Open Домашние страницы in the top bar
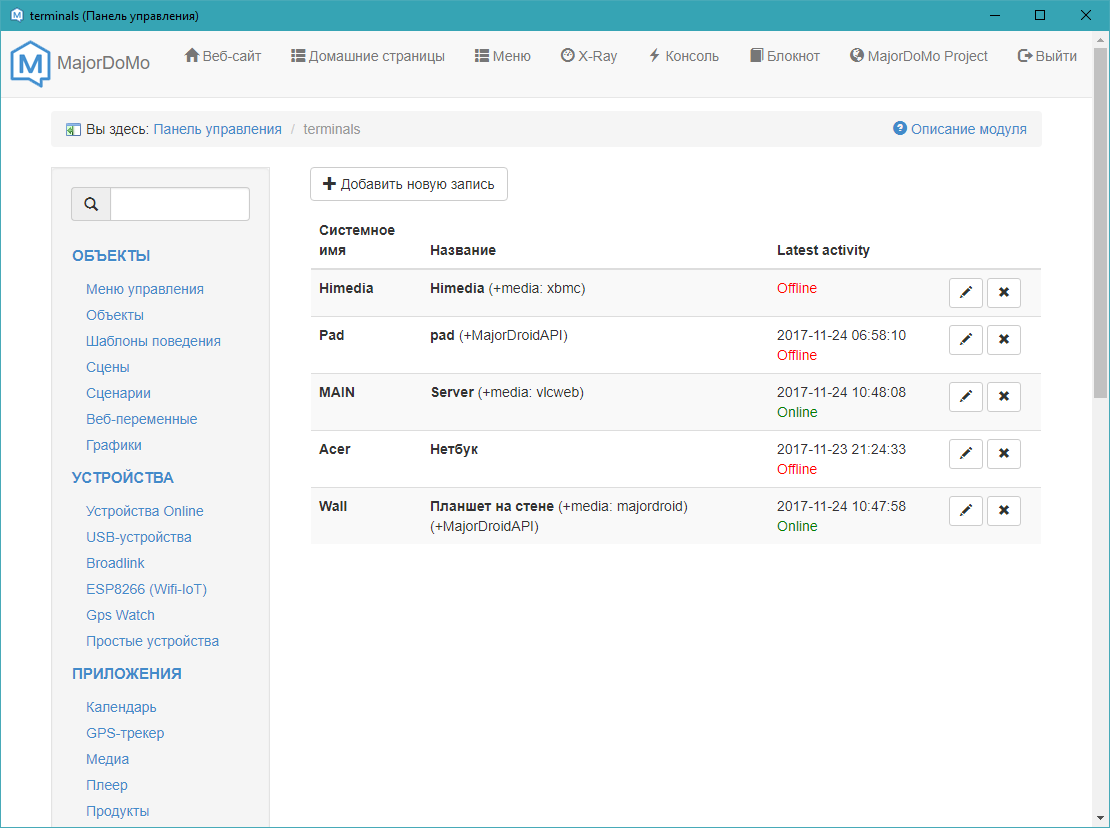The image size is (1110, 828). 368,56
